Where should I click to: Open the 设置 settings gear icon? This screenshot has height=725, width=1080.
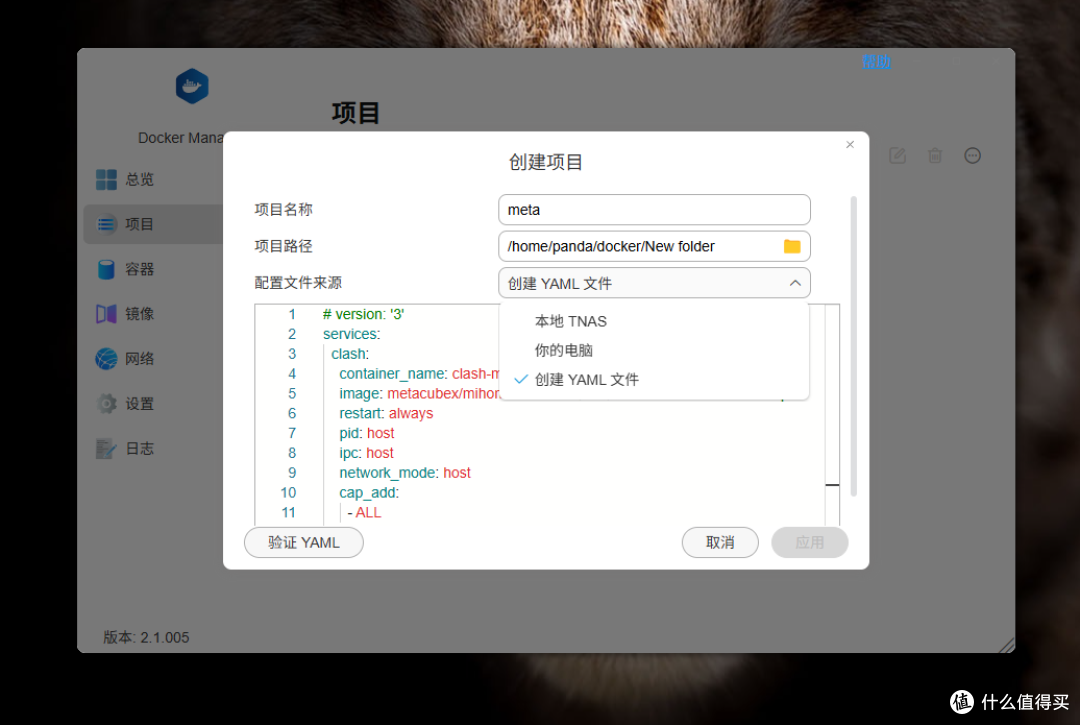(106, 403)
